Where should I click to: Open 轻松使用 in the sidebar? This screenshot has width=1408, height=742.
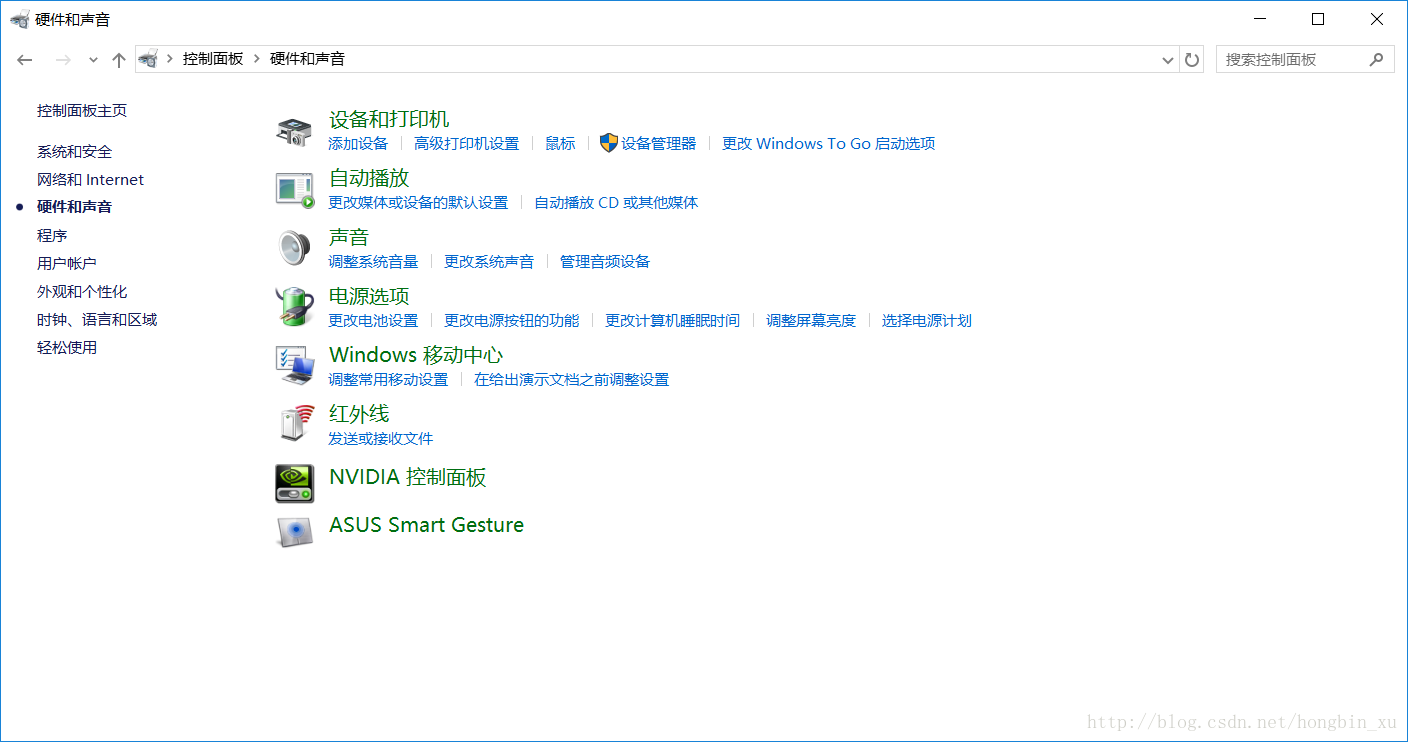coord(67,348)
